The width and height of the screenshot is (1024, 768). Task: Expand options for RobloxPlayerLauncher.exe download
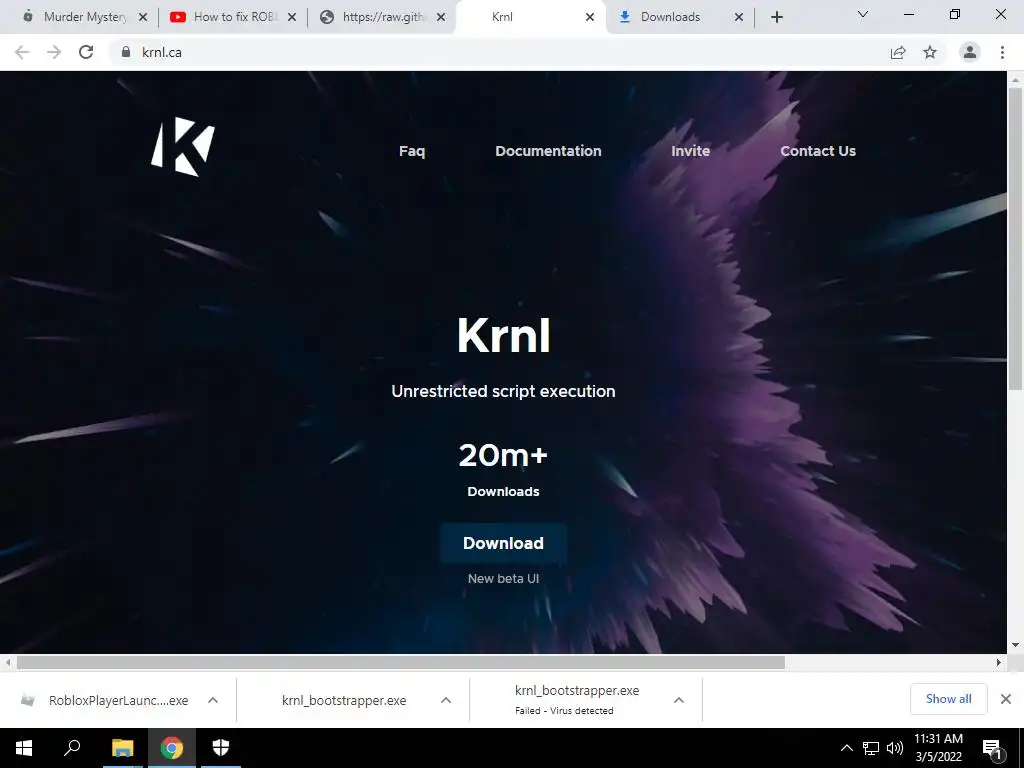point(213,700)
